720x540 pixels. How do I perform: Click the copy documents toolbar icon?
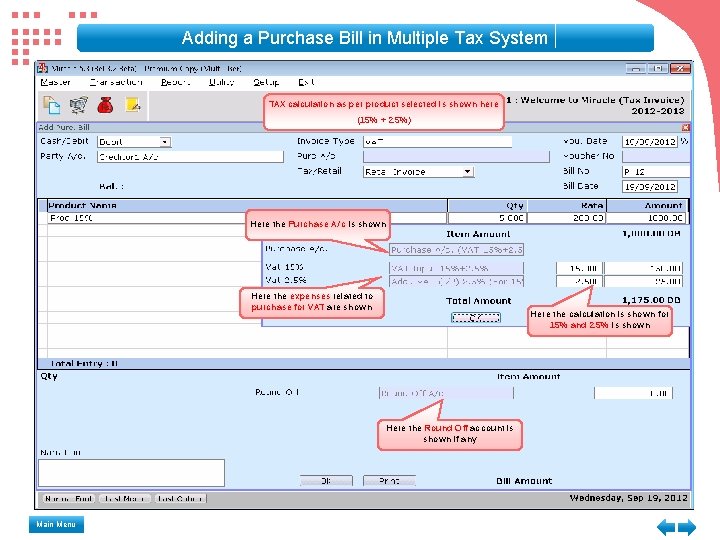click(51, 105)
